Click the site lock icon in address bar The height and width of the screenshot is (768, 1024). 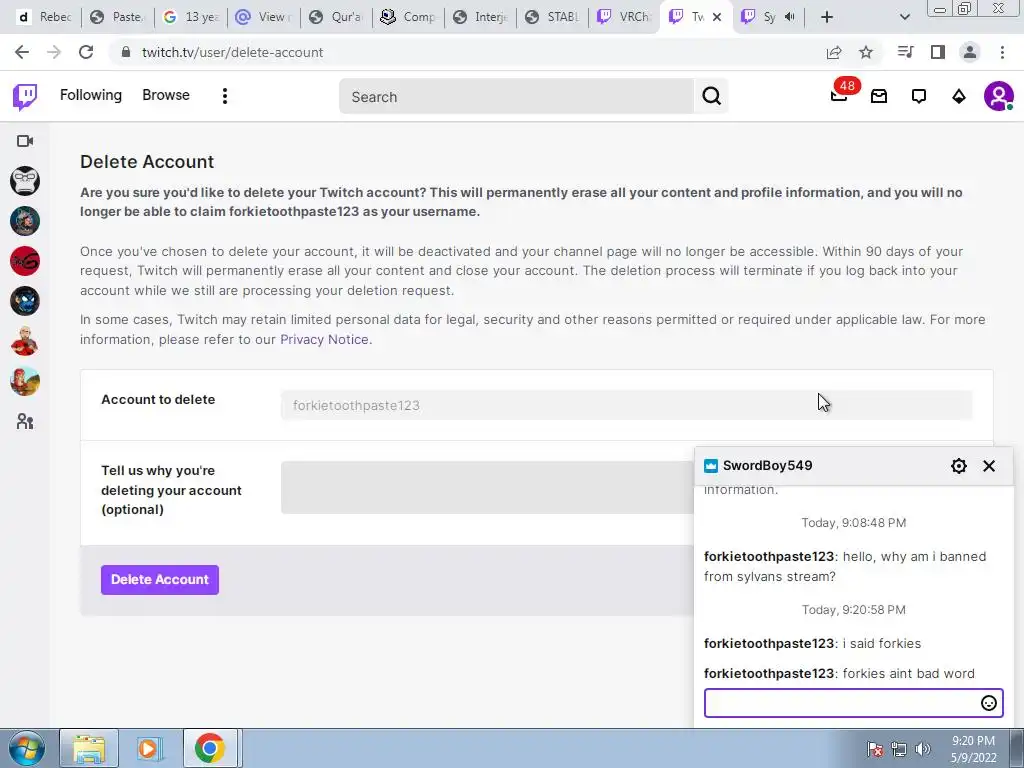[126, 52]
